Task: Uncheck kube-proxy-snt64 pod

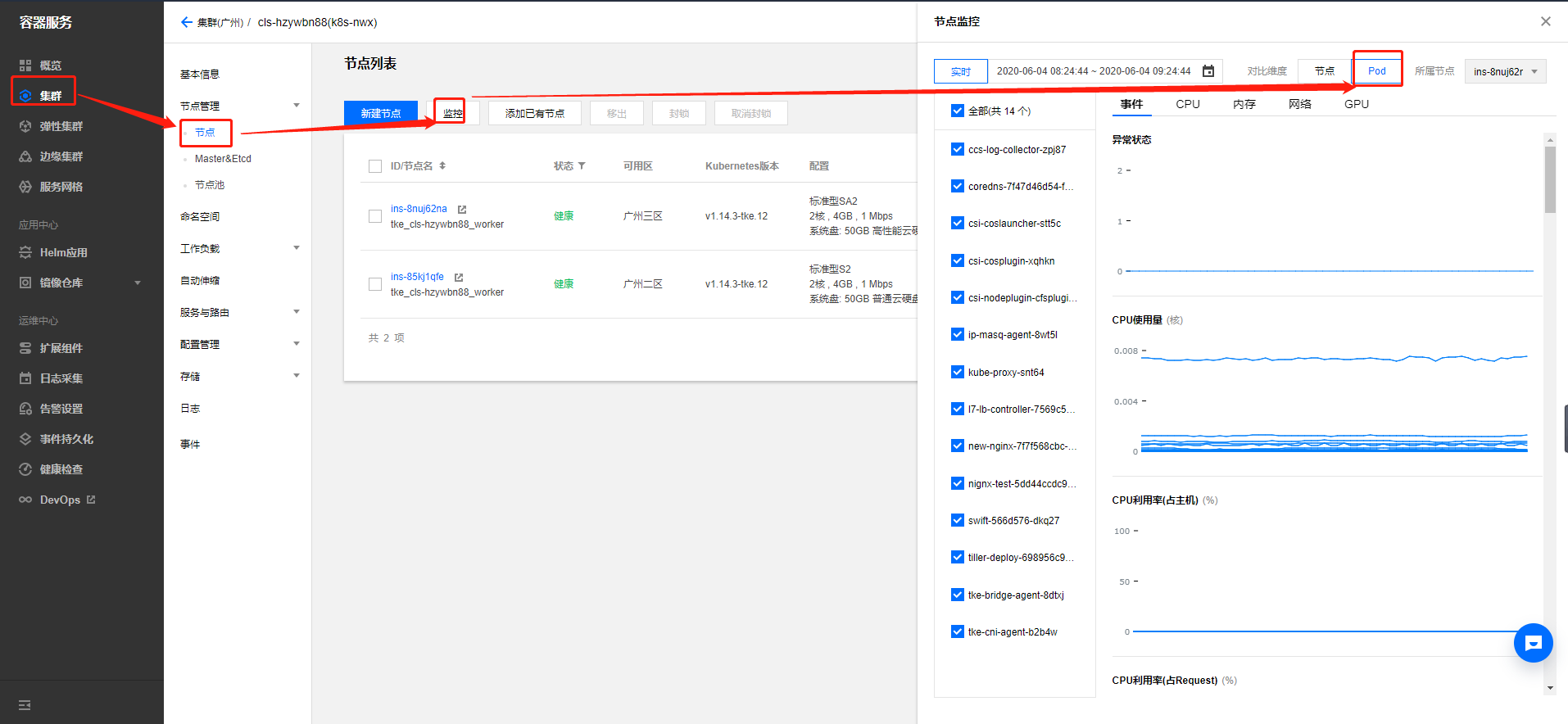Action: click(x=958, y=372)
